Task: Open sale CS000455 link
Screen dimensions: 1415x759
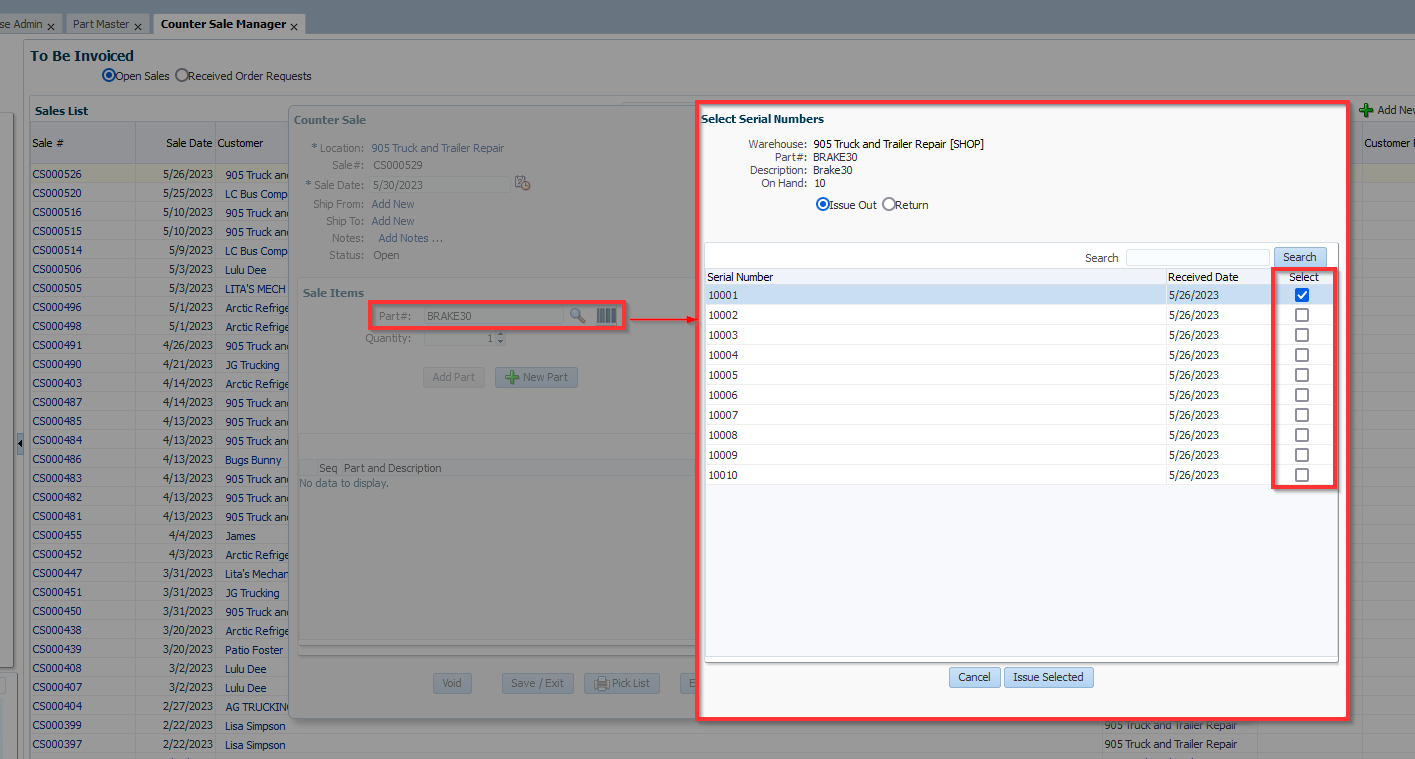Action: click(x=57, y=535)
